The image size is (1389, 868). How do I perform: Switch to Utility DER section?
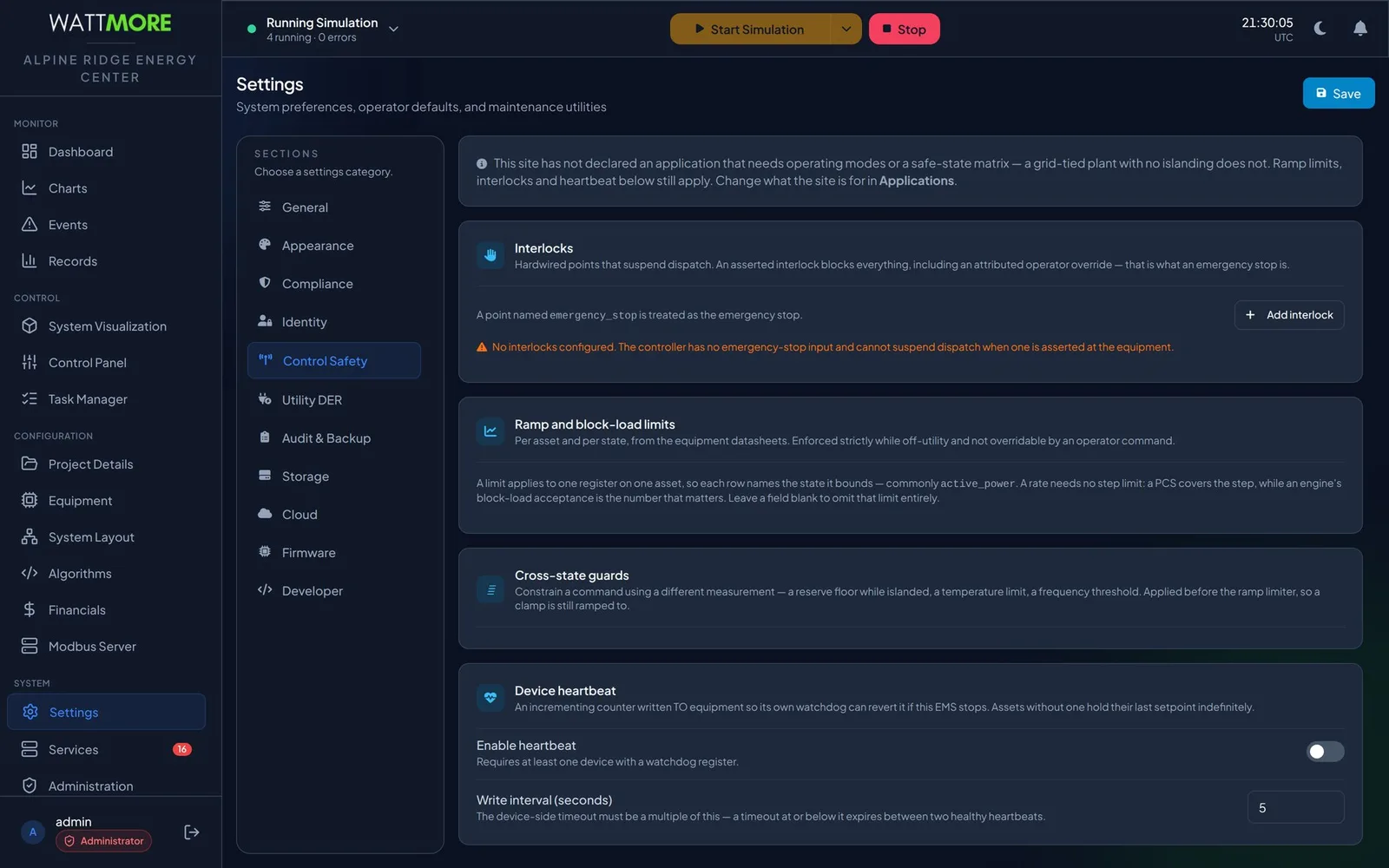pyautogui.click(x=334, y=400)
